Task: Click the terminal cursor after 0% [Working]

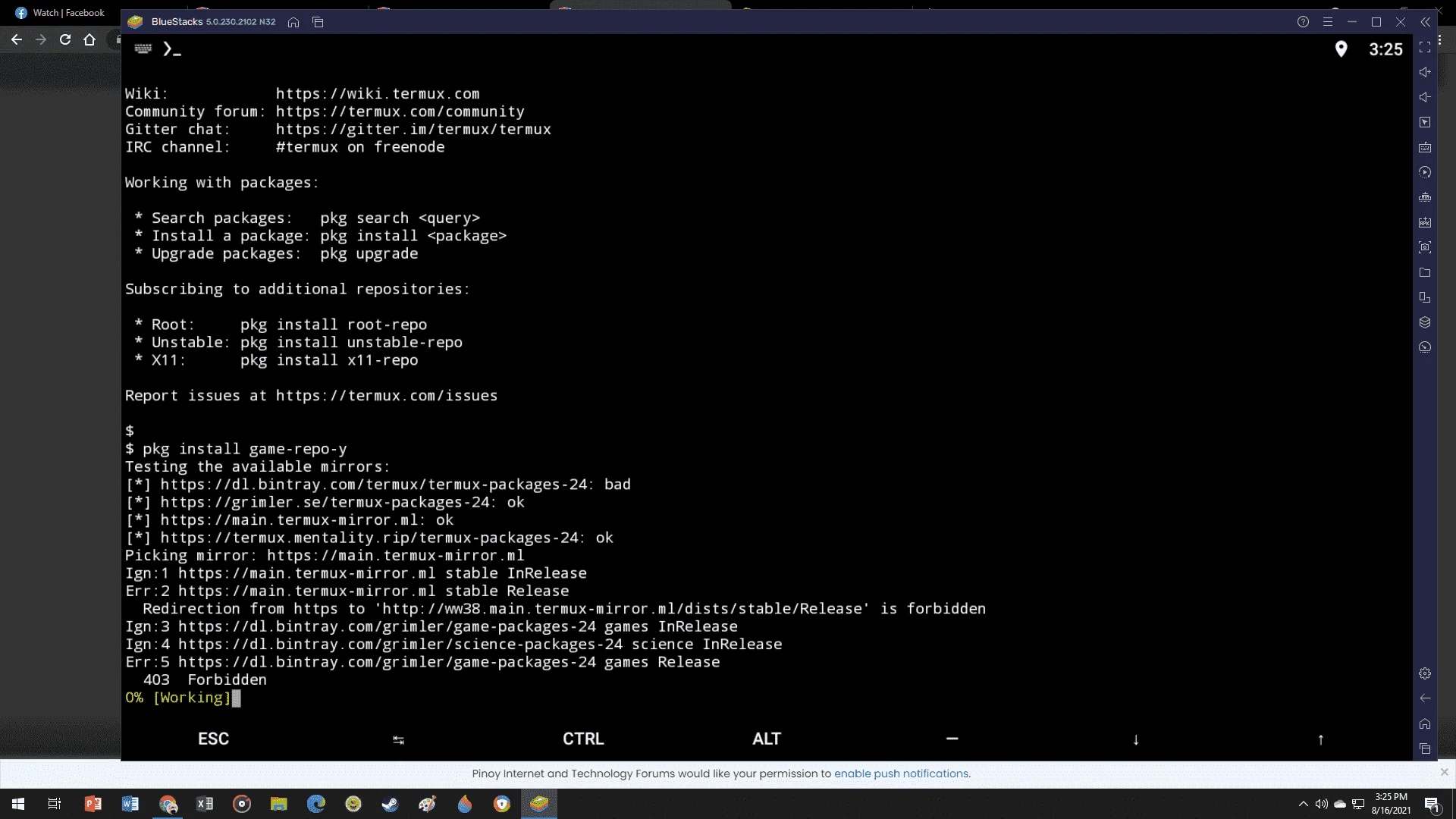Action: pos(237,698)
